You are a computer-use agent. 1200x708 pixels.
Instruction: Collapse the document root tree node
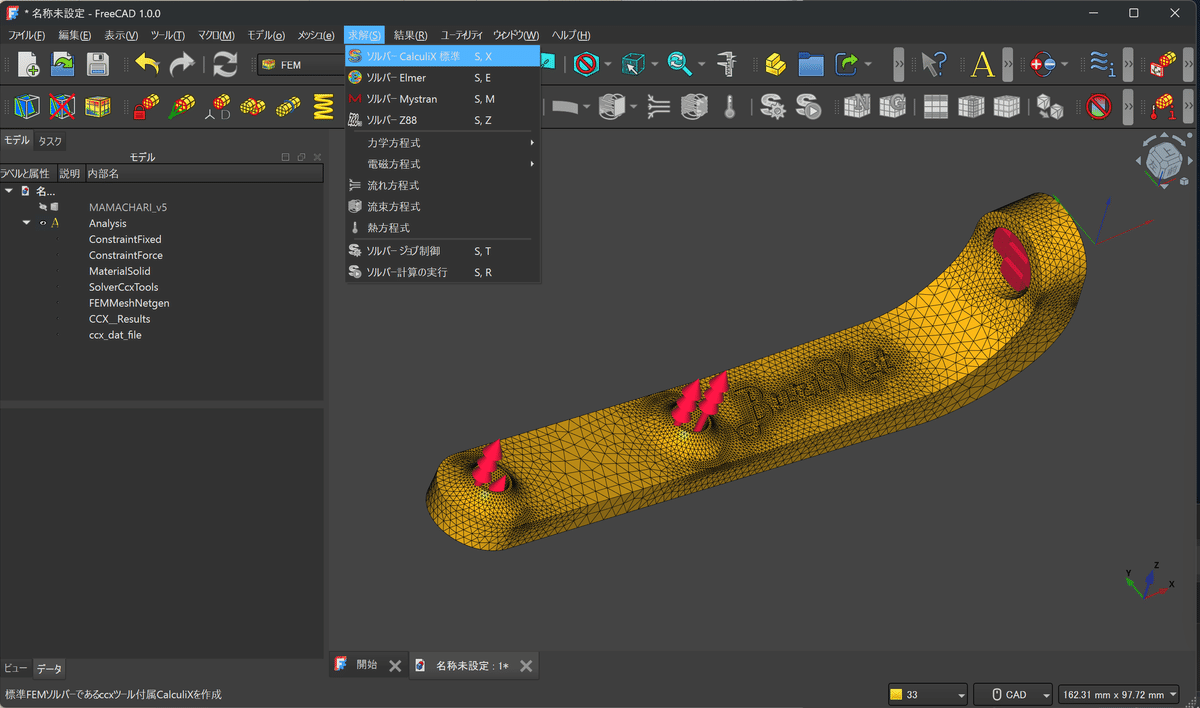point(9,191)
